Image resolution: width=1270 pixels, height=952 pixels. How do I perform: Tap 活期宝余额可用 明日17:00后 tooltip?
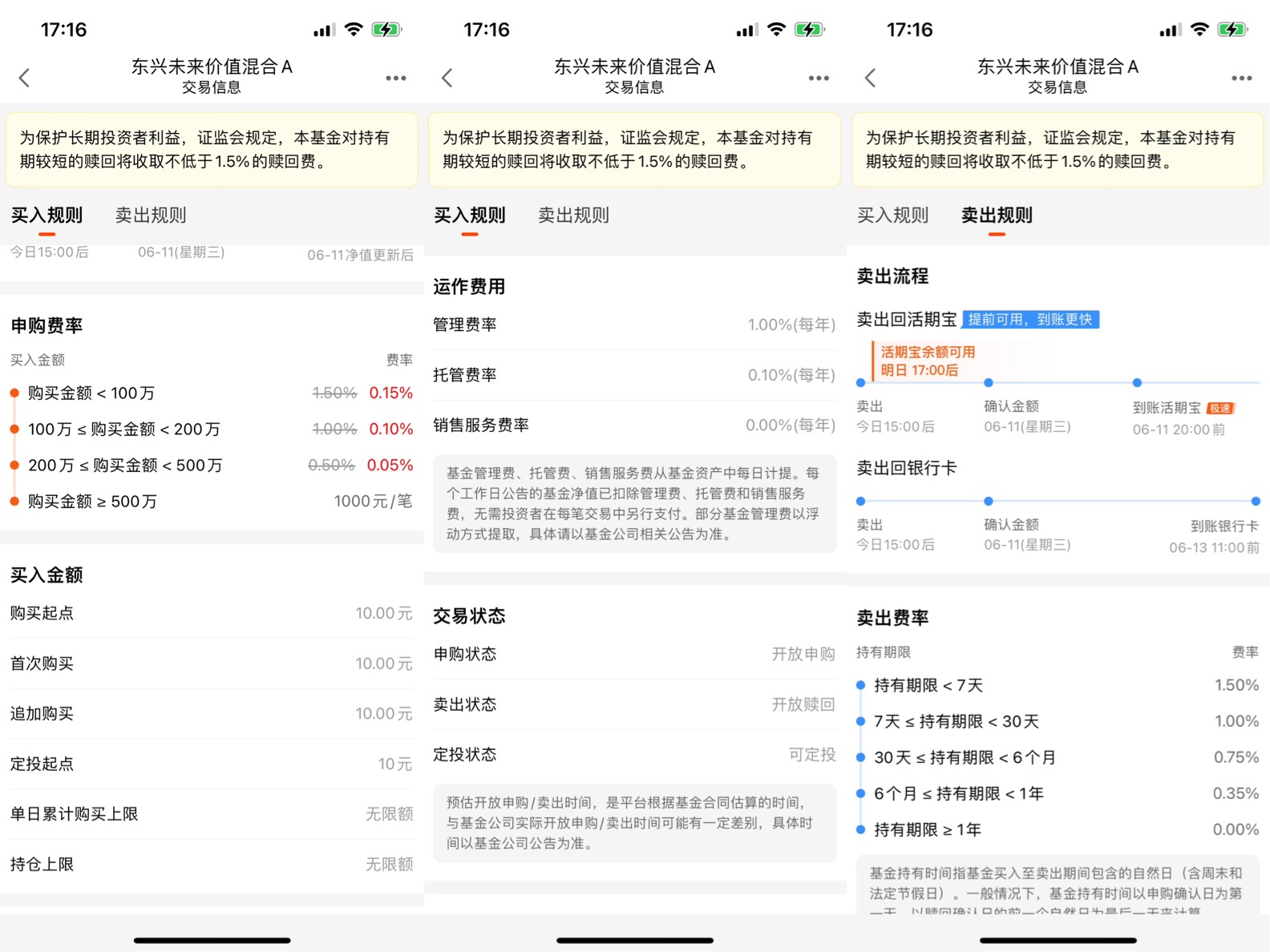(x=928, y=361)
